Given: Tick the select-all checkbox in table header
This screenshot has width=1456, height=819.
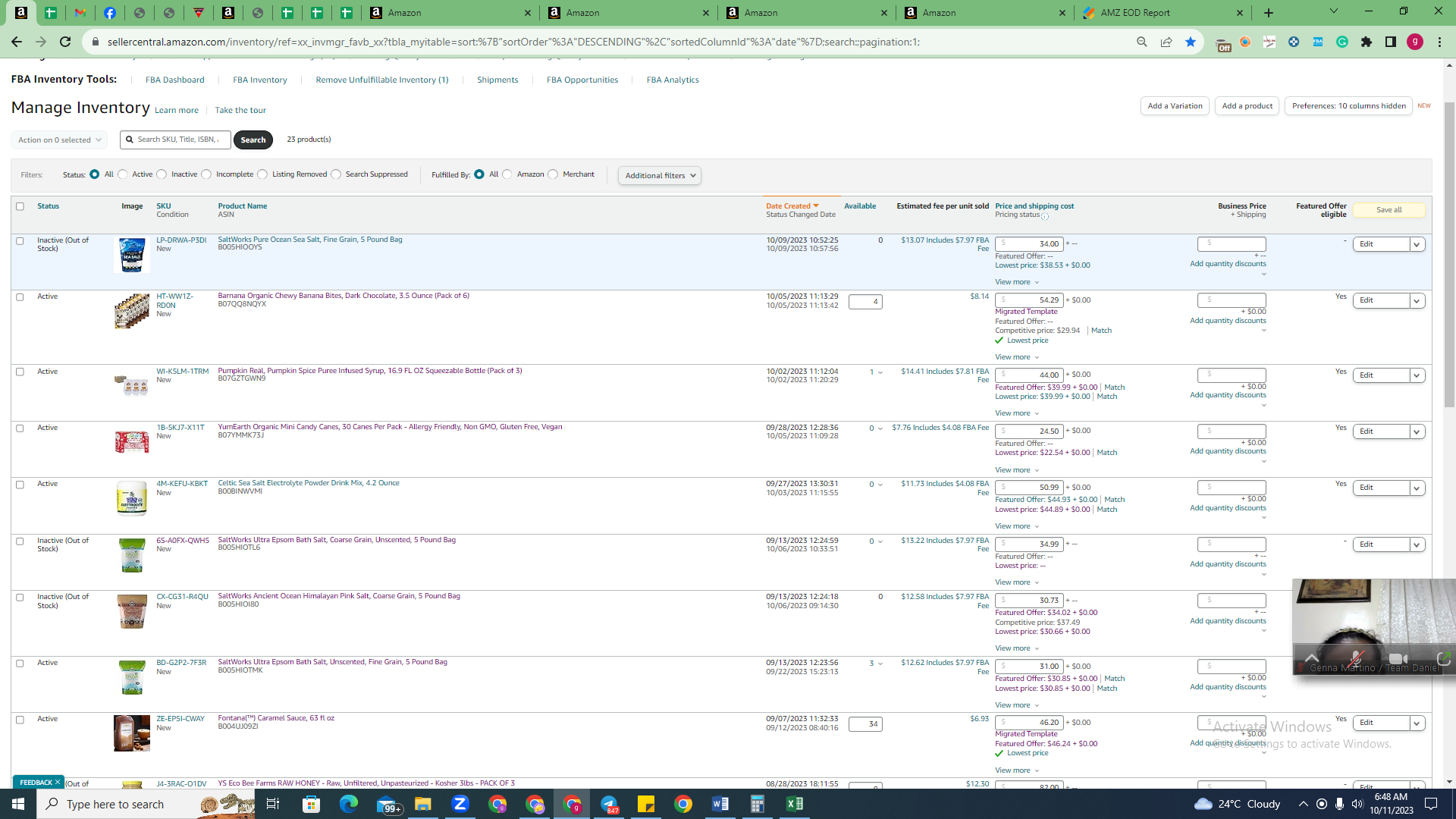Looking at the screenshot, I should (x=20, y=206).
